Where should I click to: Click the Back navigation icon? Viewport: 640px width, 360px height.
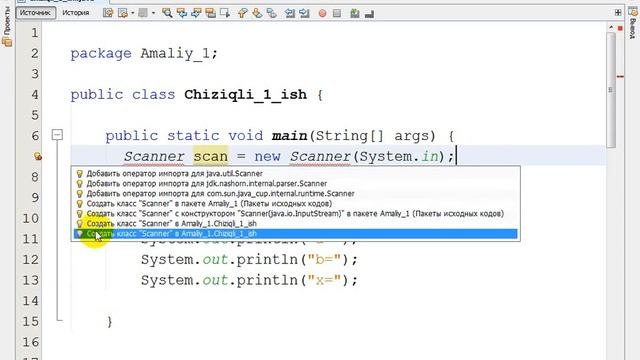coord(122,13)
